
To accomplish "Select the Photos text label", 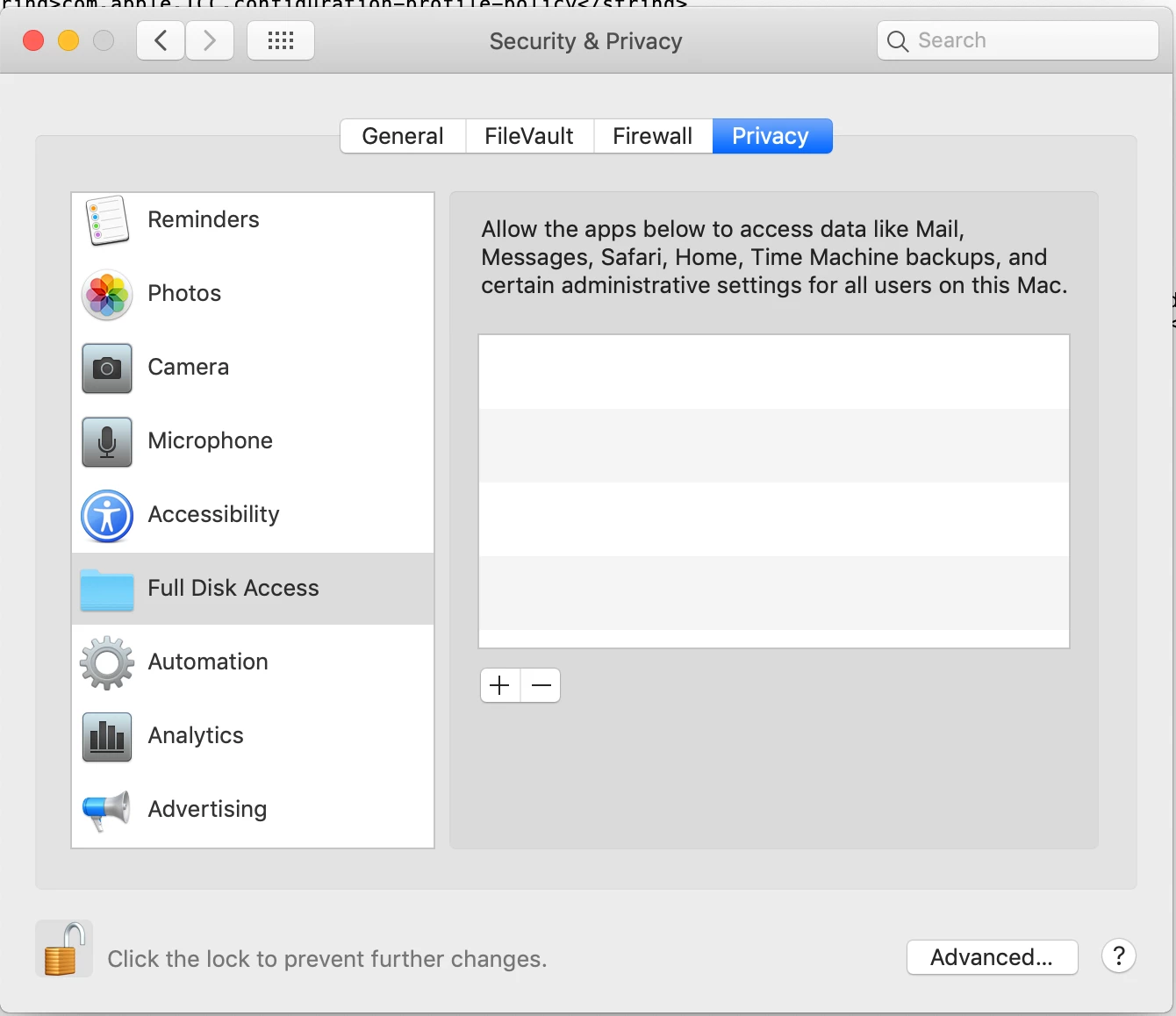I will coord(184,293).
